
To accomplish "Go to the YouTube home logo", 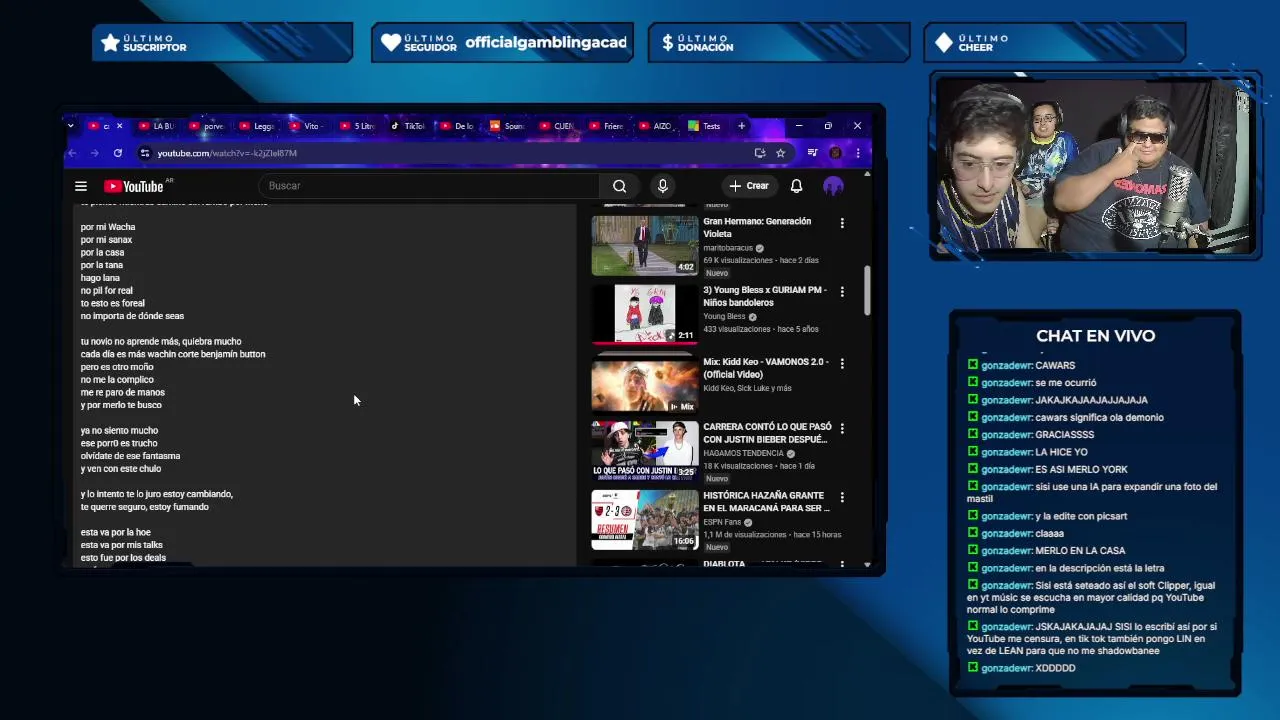I will click(134, 186).
